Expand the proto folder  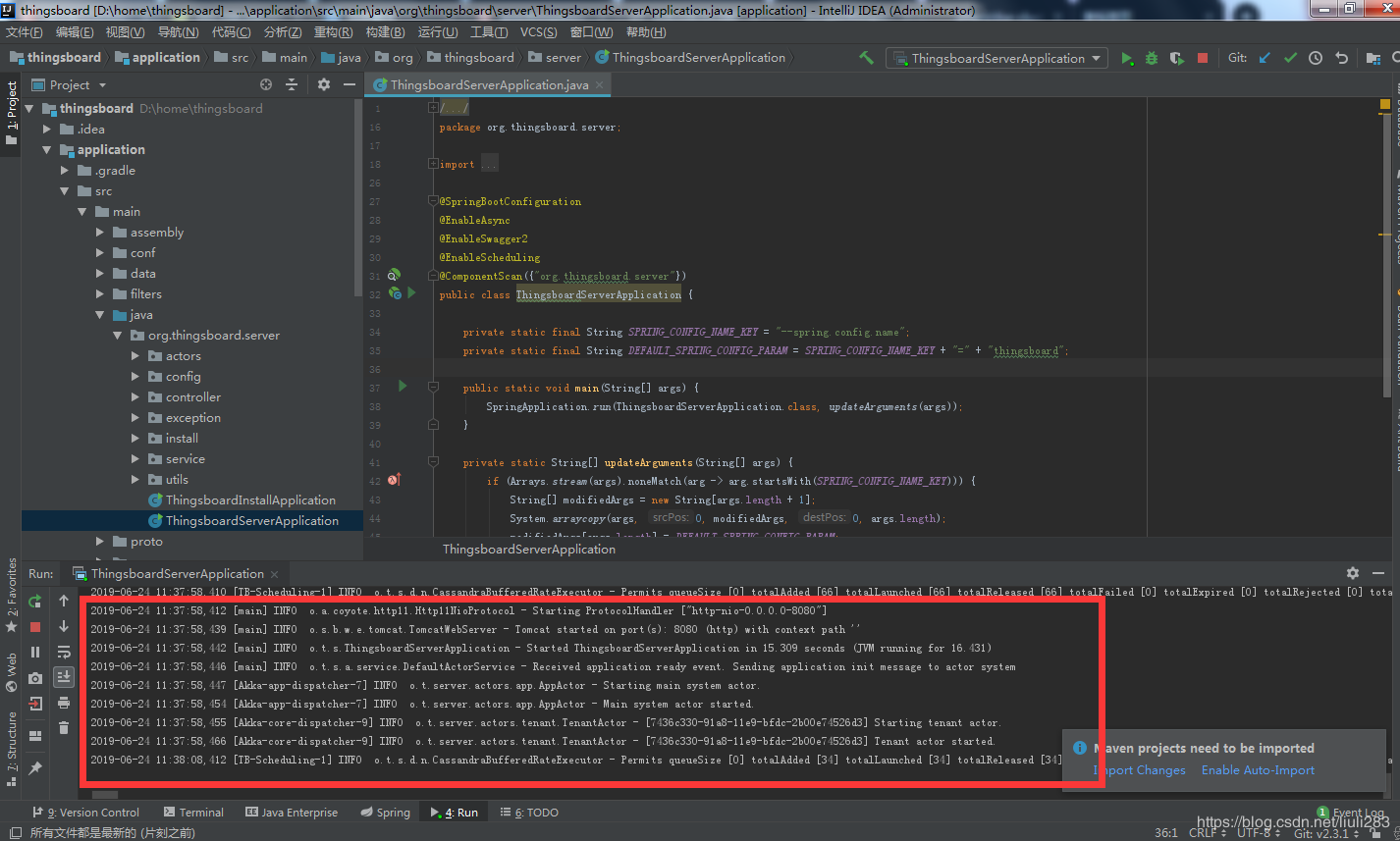[100, 542]
